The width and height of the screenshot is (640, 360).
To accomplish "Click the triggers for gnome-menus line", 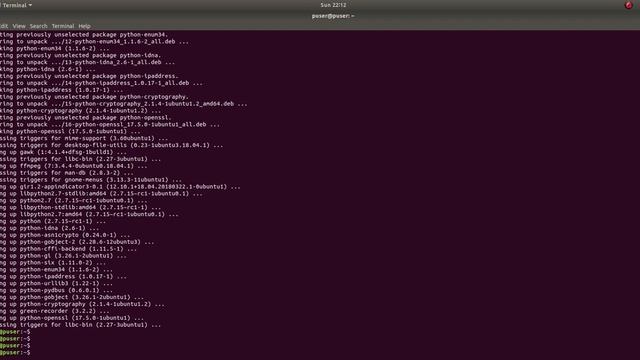I will point(91,180).
